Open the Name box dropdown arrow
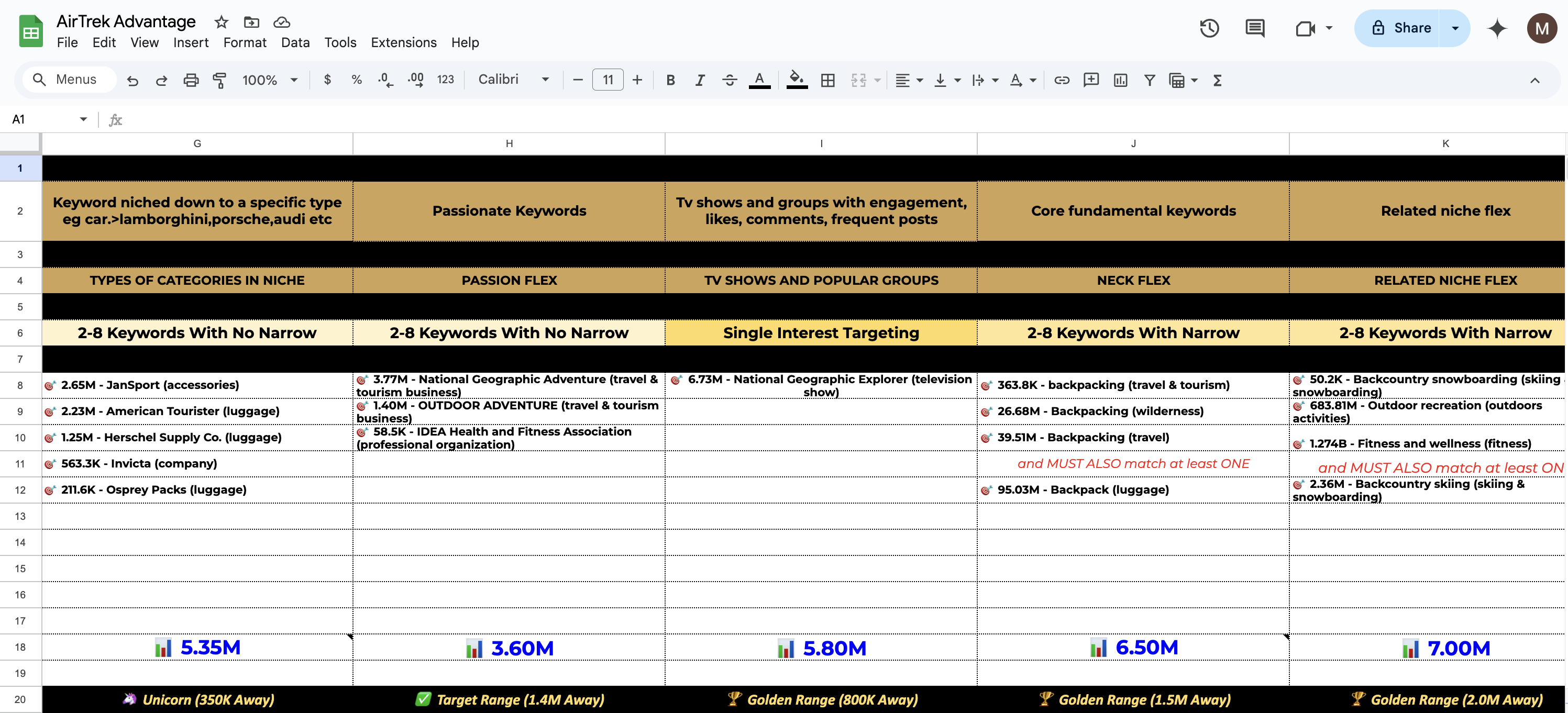1568x713 pixels. point(83,119)
